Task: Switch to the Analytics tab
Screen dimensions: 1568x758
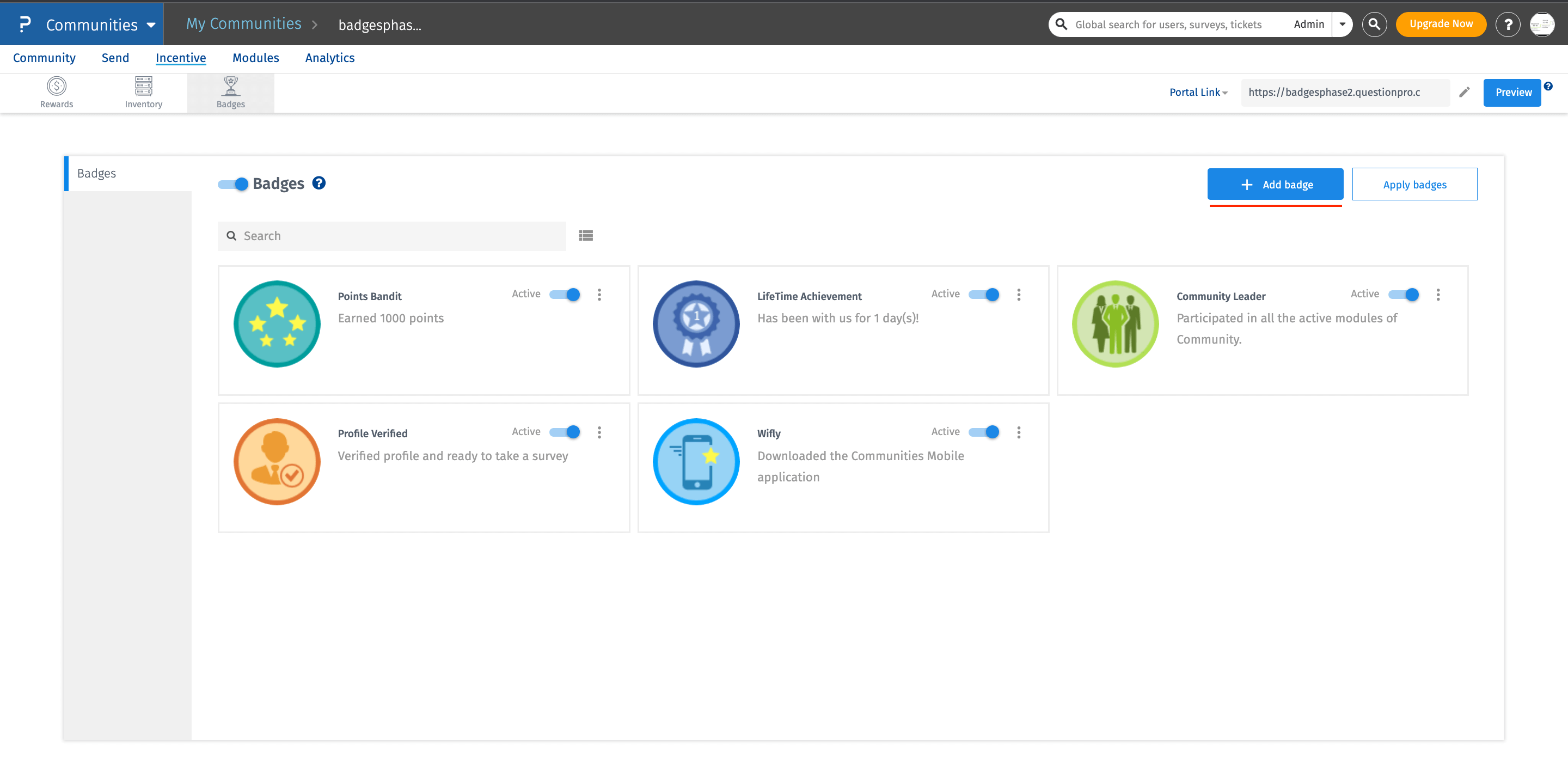Action: (x=329, y=58)
